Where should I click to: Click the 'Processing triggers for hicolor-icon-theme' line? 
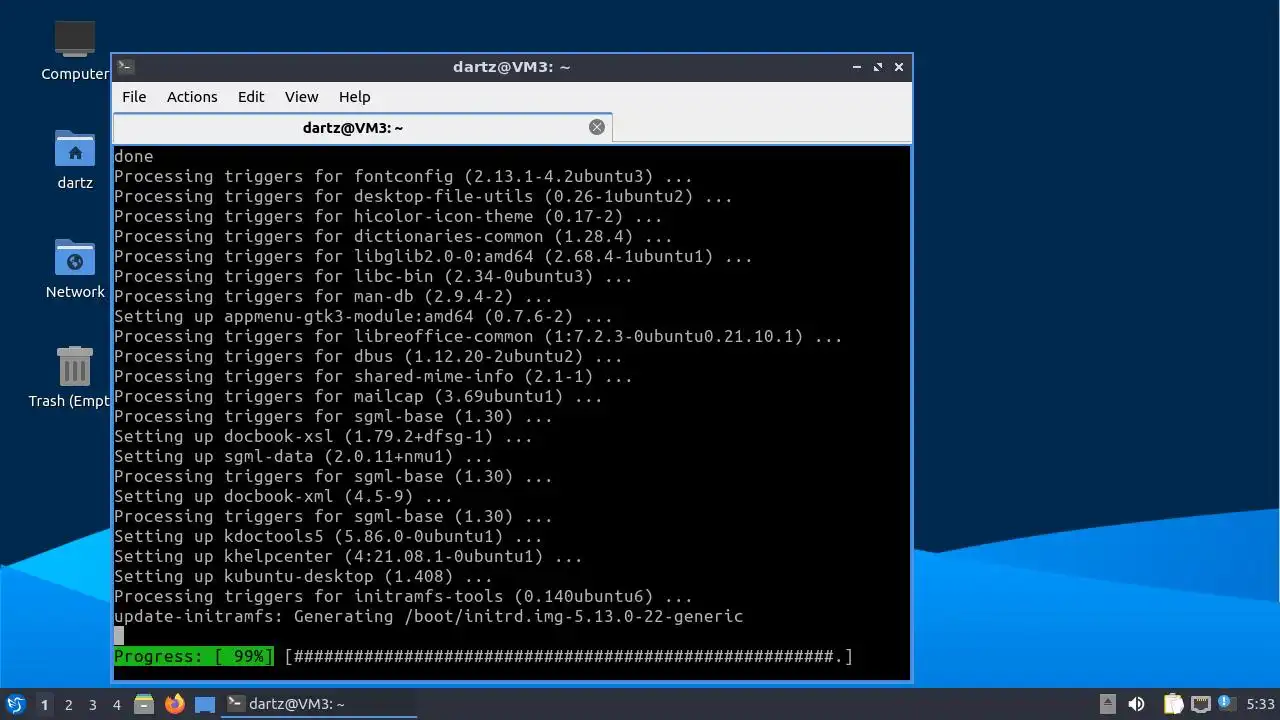coord(388,216)
